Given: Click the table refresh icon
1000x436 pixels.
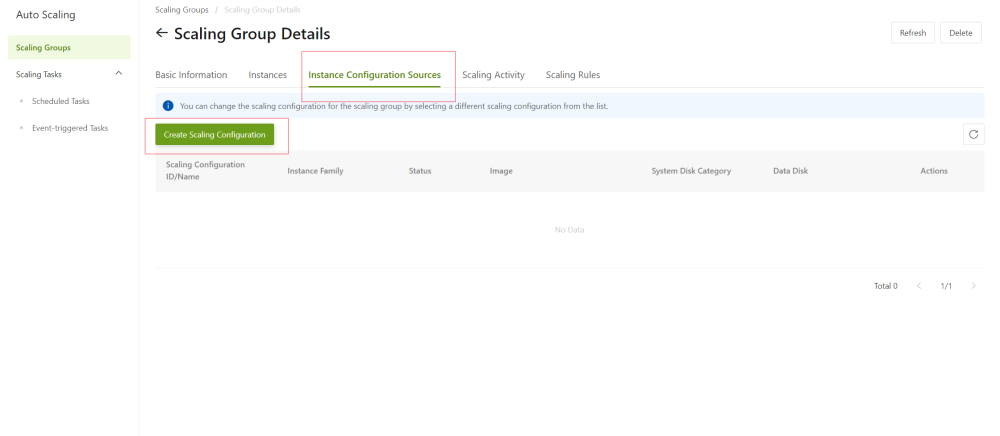Looking at the screenshot, I should click(973, 134).
